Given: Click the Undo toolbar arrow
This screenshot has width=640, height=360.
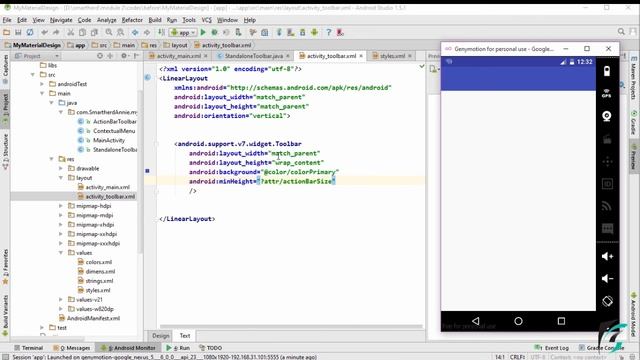Looking at the screenshot, I should click(44, 32).
